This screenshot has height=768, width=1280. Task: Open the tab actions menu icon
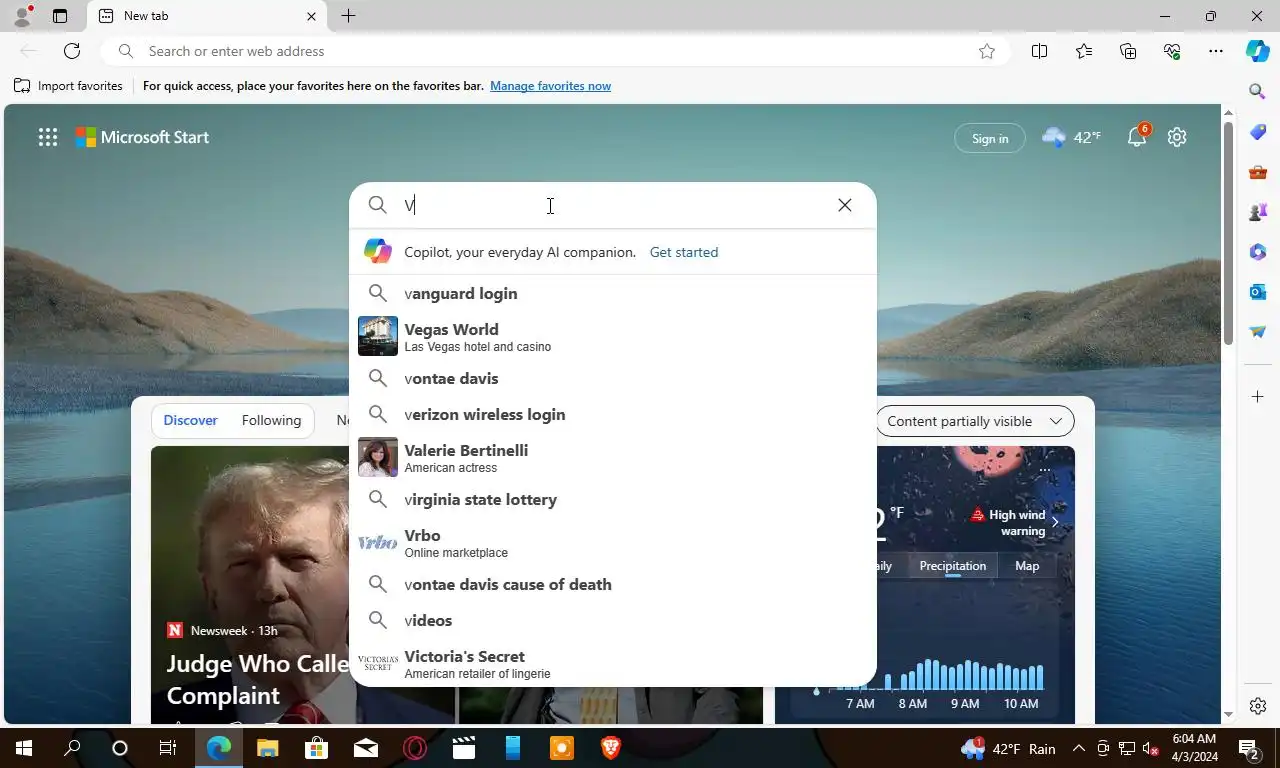[x=60, y=16]
